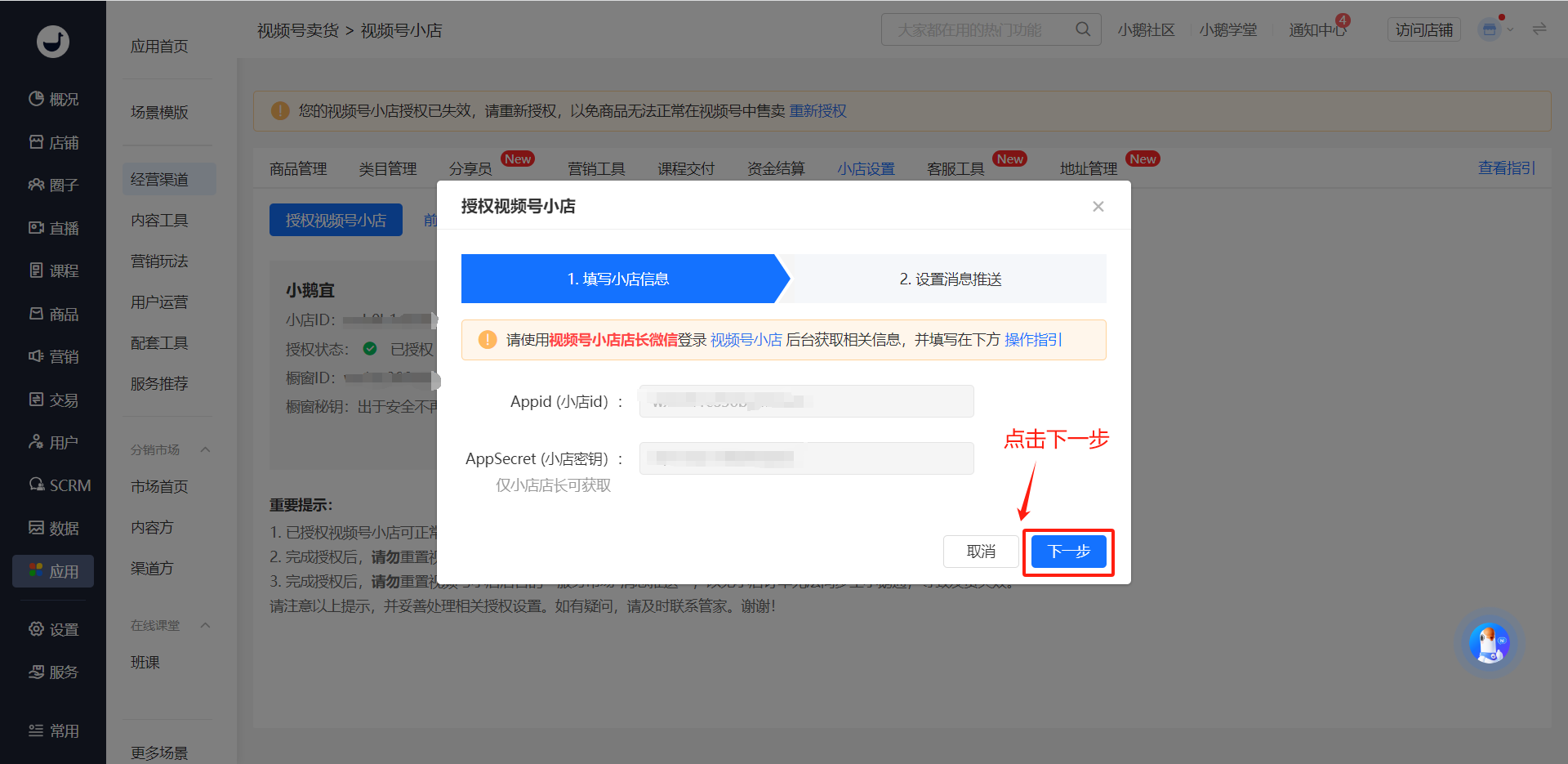Viewport: 1568px width, 764px height.
Task: Select 应用 in left sidebar
Action: (x=53, y=571)
